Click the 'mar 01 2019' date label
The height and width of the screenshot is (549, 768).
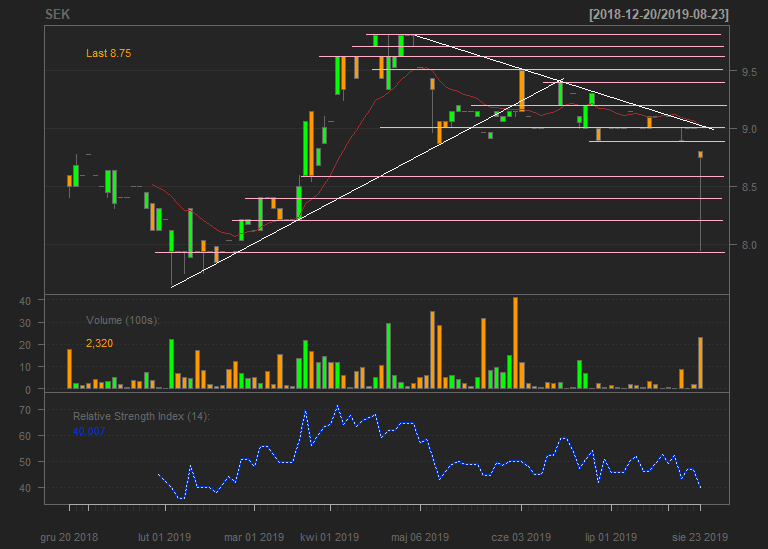[x=254, y=537]
